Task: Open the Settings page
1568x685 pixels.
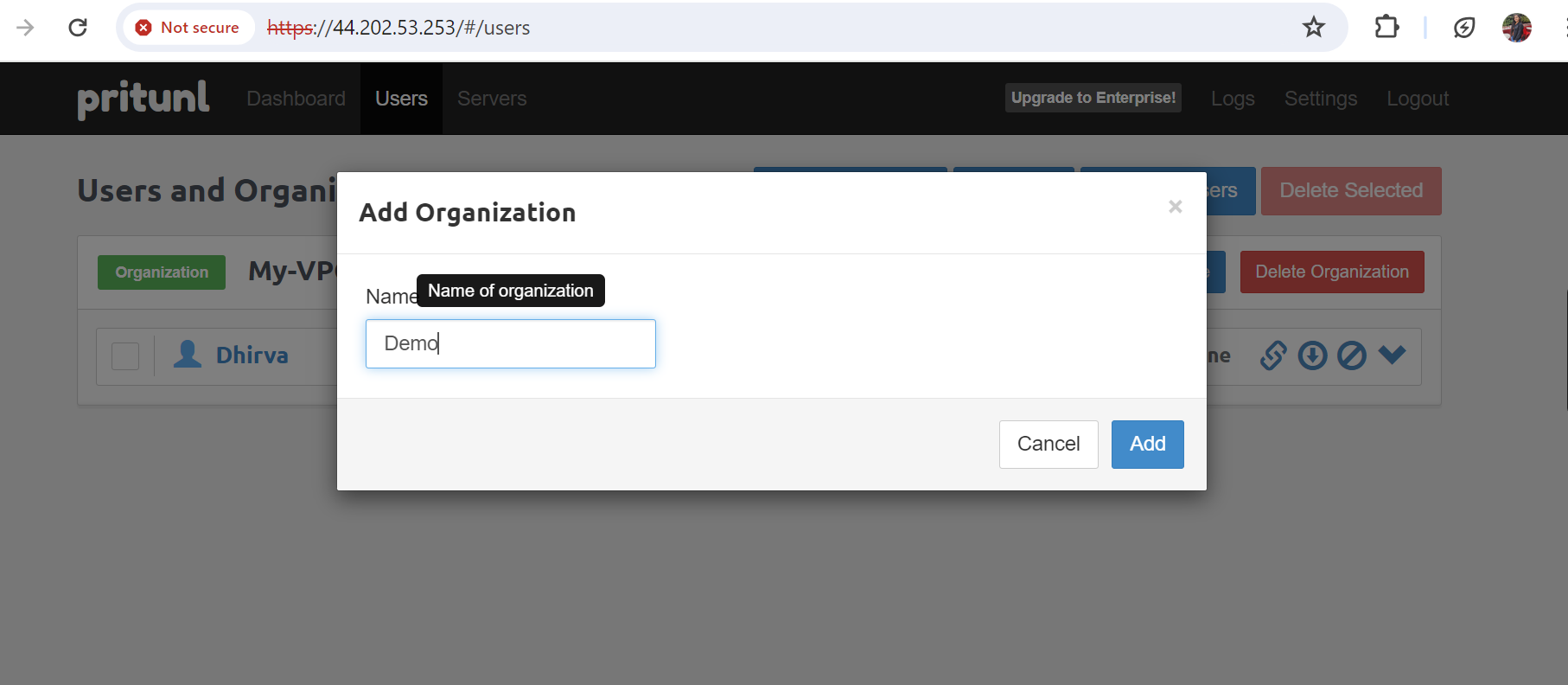Action: point(1321,99)
